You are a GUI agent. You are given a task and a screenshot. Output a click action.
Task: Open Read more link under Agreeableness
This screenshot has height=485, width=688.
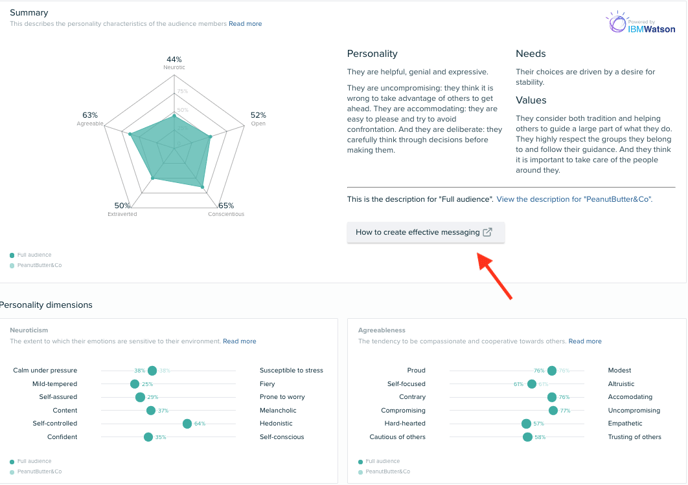tap(585, 341)
